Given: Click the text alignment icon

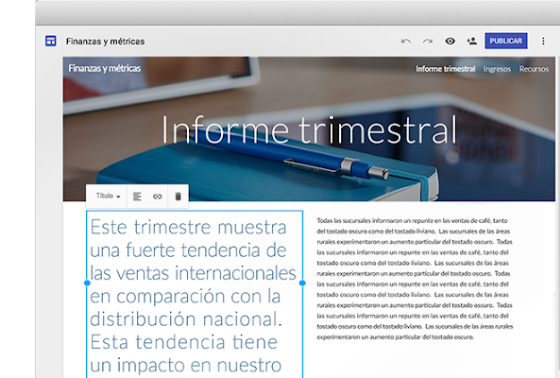Looking at the screenshot, I should tap(137, 197).
